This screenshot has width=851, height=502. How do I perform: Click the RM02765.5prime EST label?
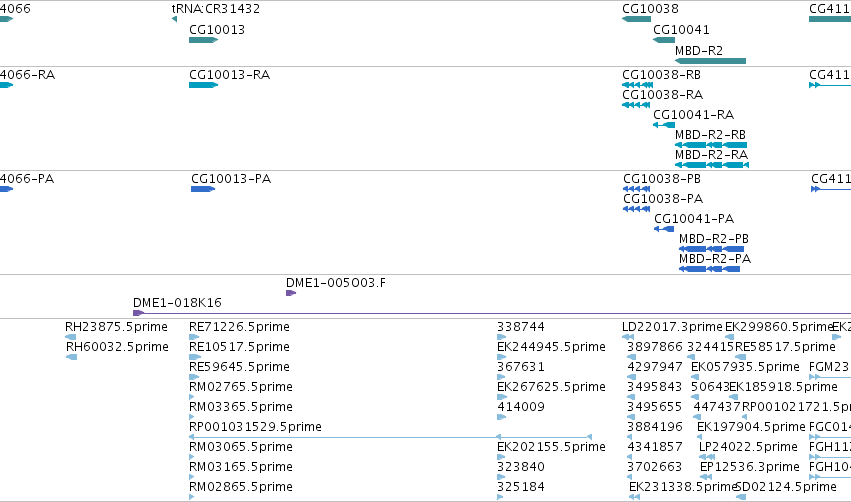(240, 387)
